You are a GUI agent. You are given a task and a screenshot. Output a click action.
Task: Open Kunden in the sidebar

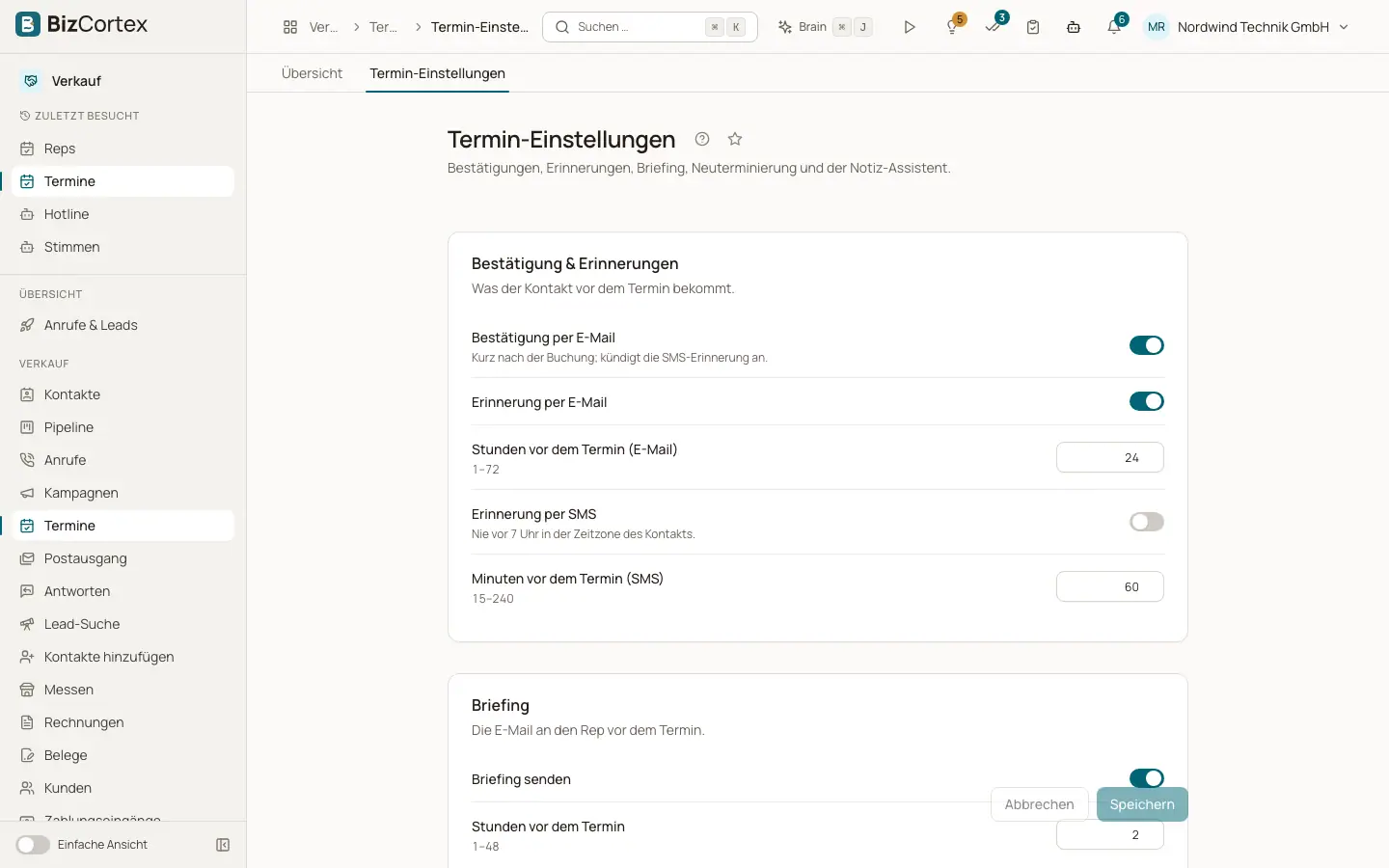click(x=123, y=788)
